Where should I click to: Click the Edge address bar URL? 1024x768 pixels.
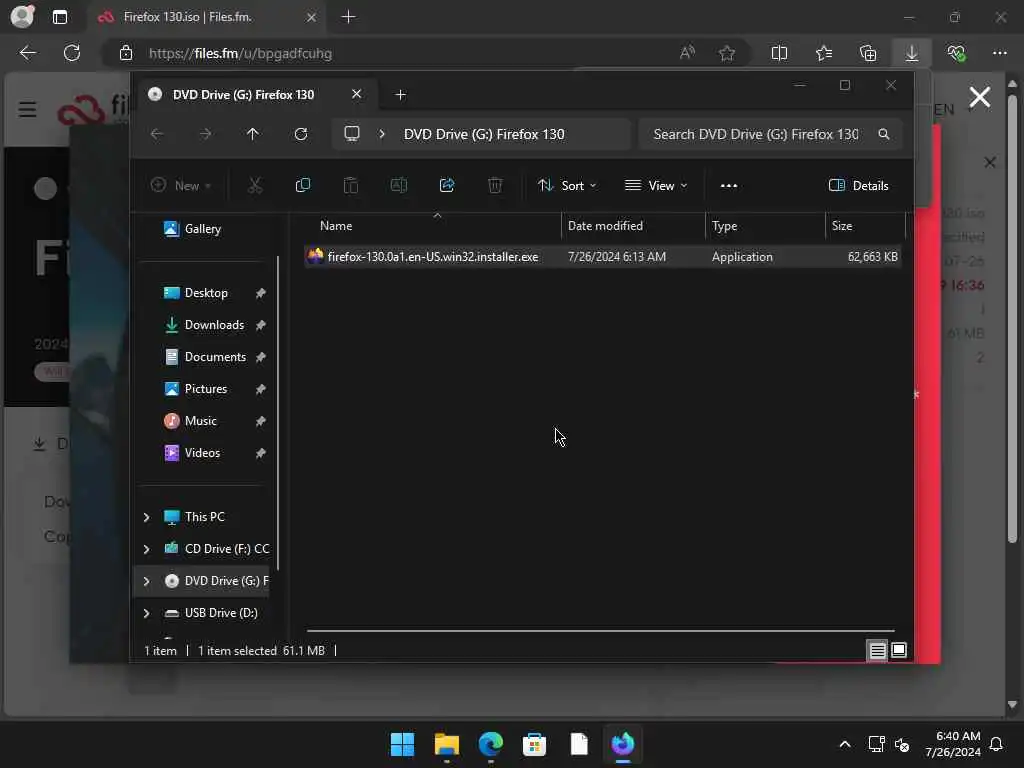tap(240, 54)
